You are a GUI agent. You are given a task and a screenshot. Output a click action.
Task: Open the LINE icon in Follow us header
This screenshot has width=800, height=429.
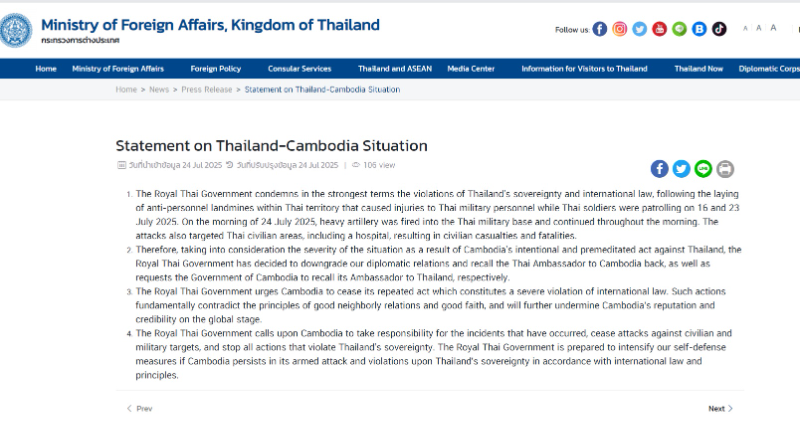click(679, 29)
